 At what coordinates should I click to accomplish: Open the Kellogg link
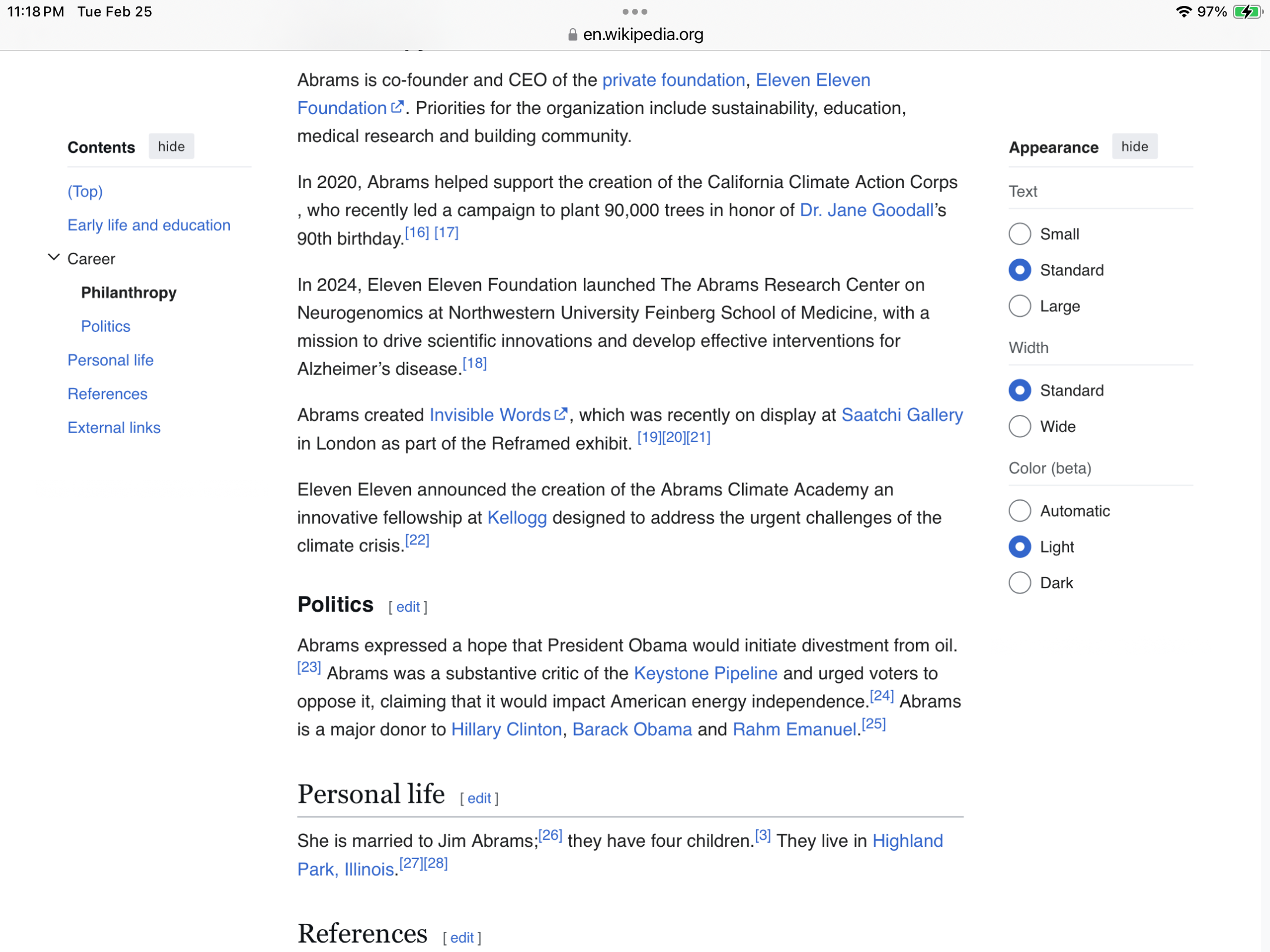tap(517, 518)
